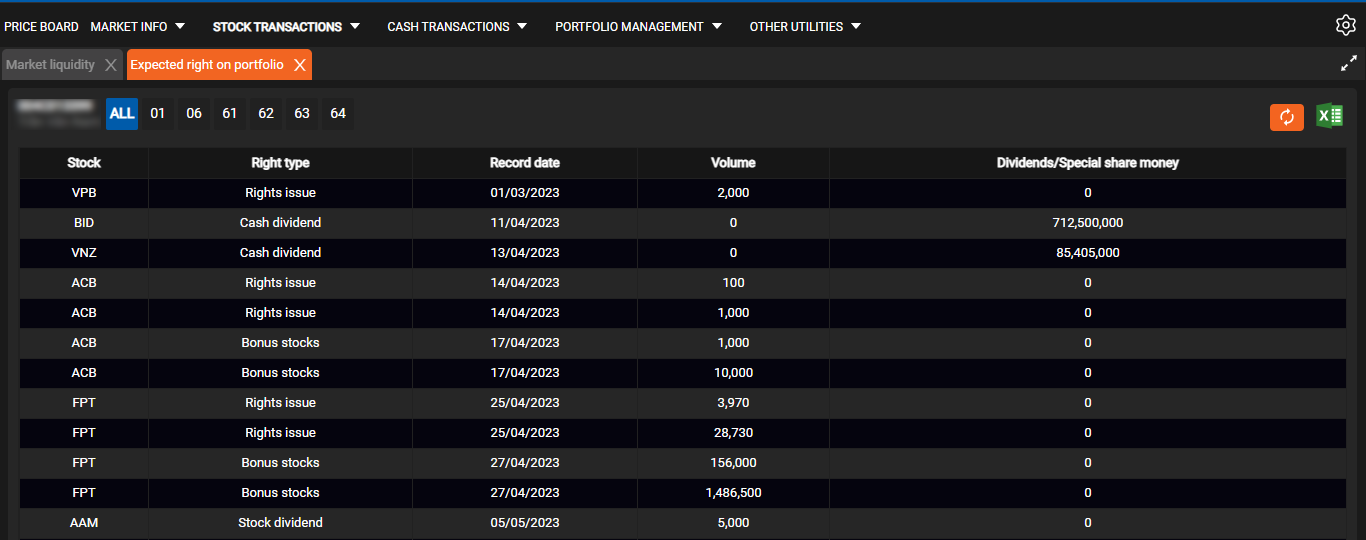
Task: Select the ALL account filter
Action: tap(122, 114)
